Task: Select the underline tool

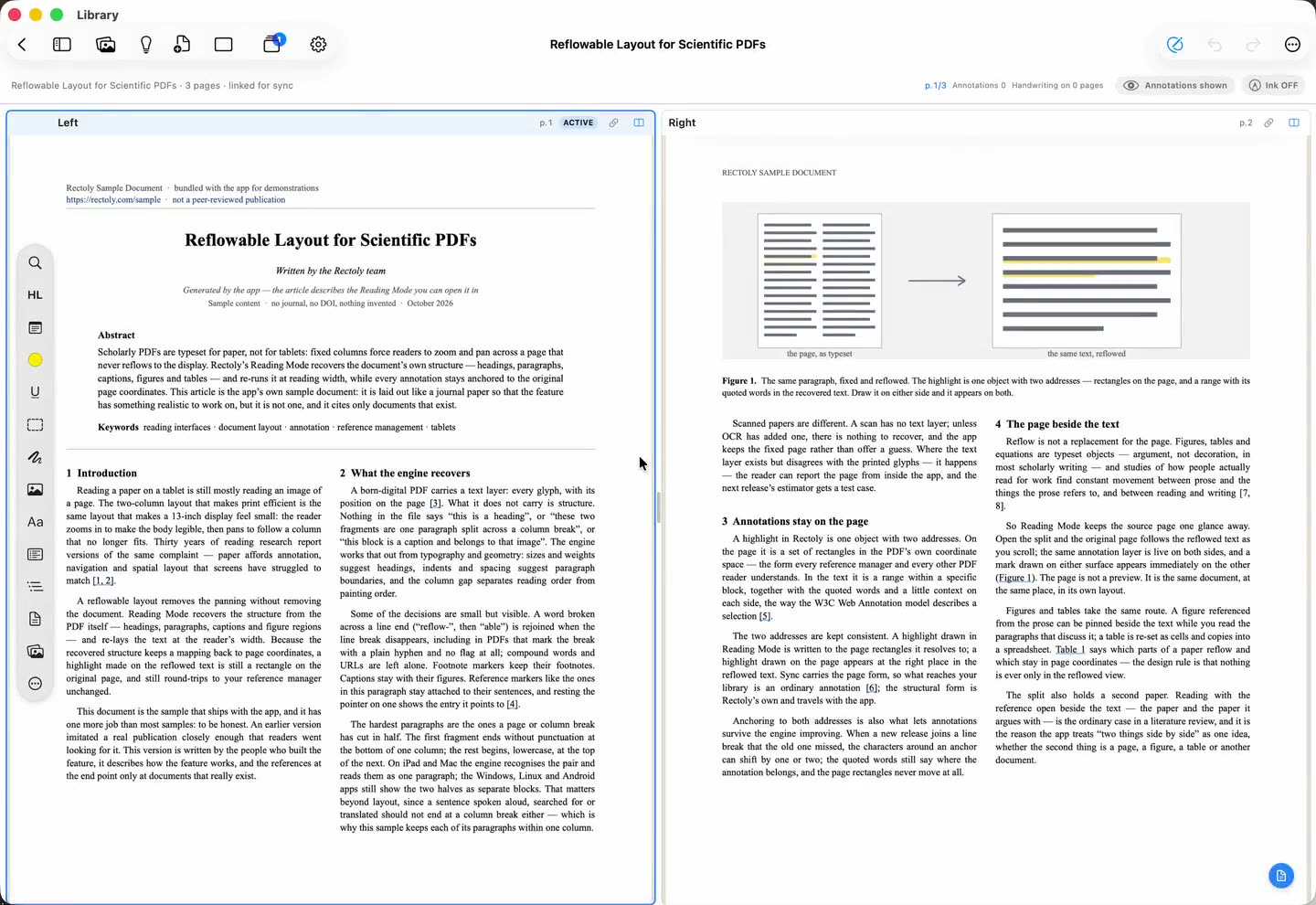Action: (x=35, y=392)
